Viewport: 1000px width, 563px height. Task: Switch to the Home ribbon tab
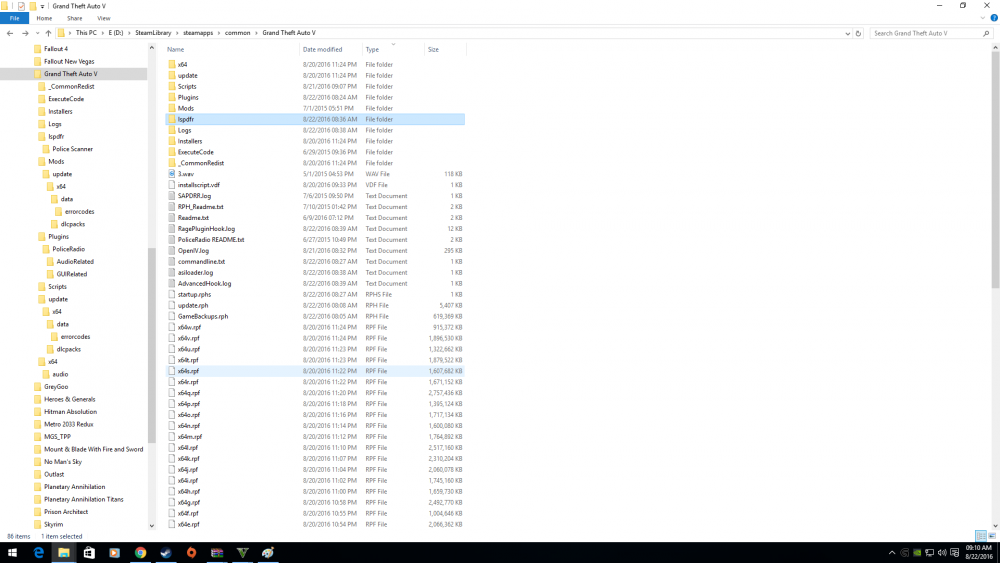tap(44, 18)
